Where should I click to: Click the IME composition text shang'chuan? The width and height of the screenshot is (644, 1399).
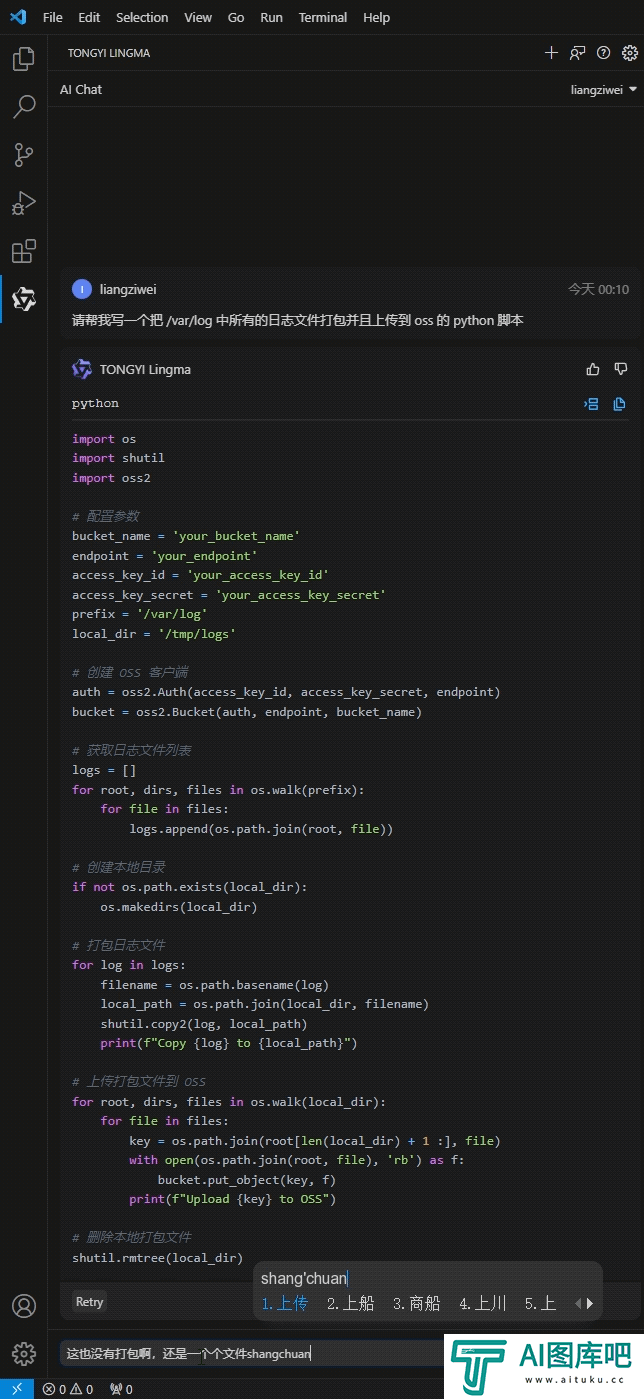point(304,1278)
